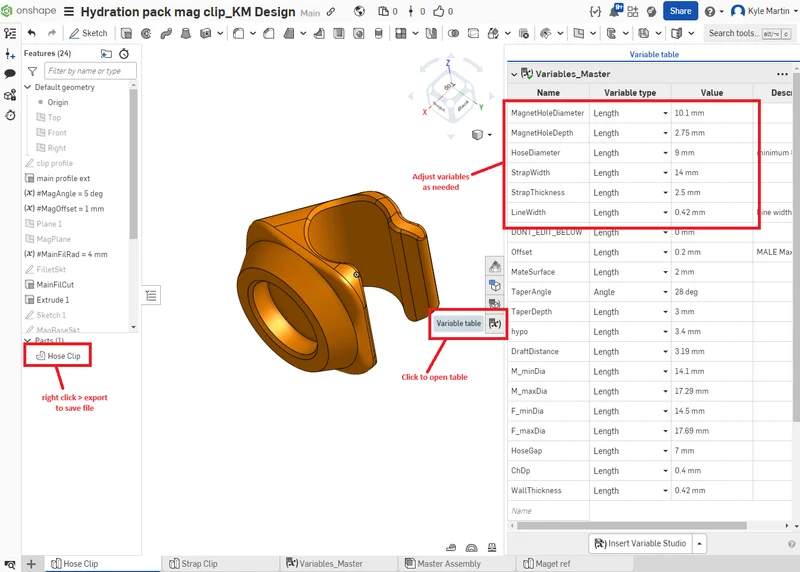Click the filter funnel icon

tap(33, 71)
